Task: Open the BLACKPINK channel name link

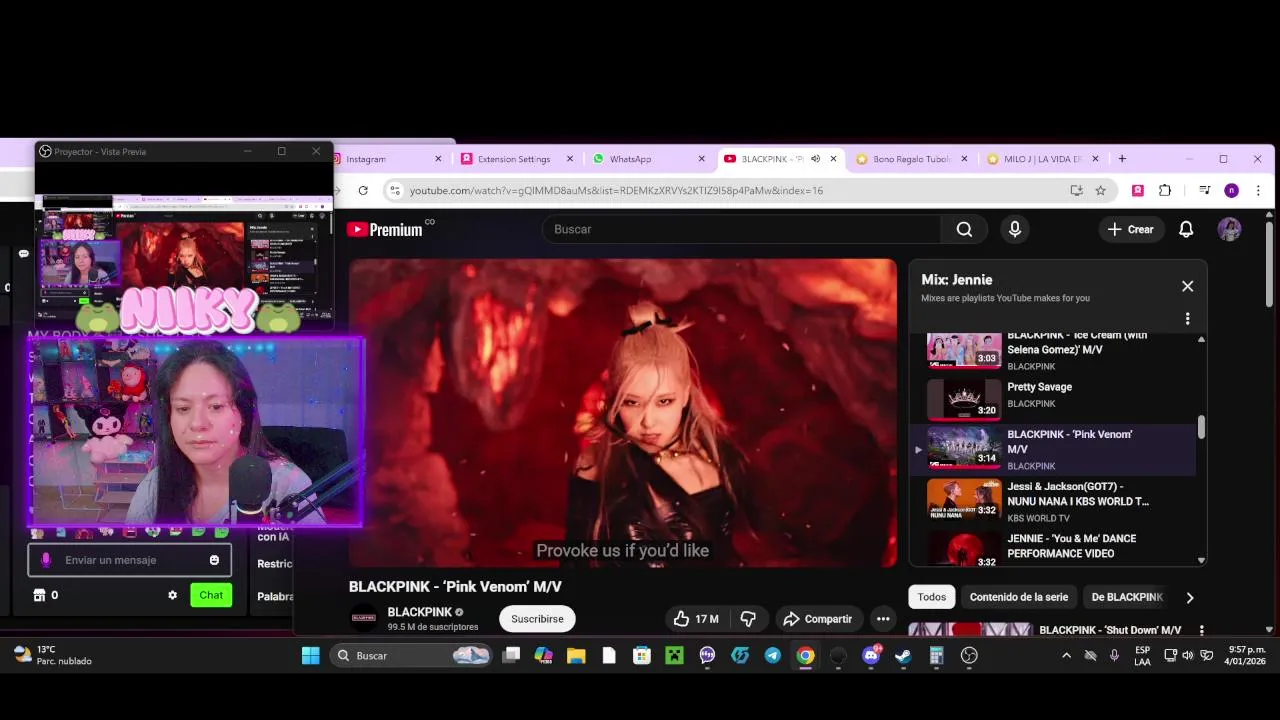Action: (x=420, y=612)
